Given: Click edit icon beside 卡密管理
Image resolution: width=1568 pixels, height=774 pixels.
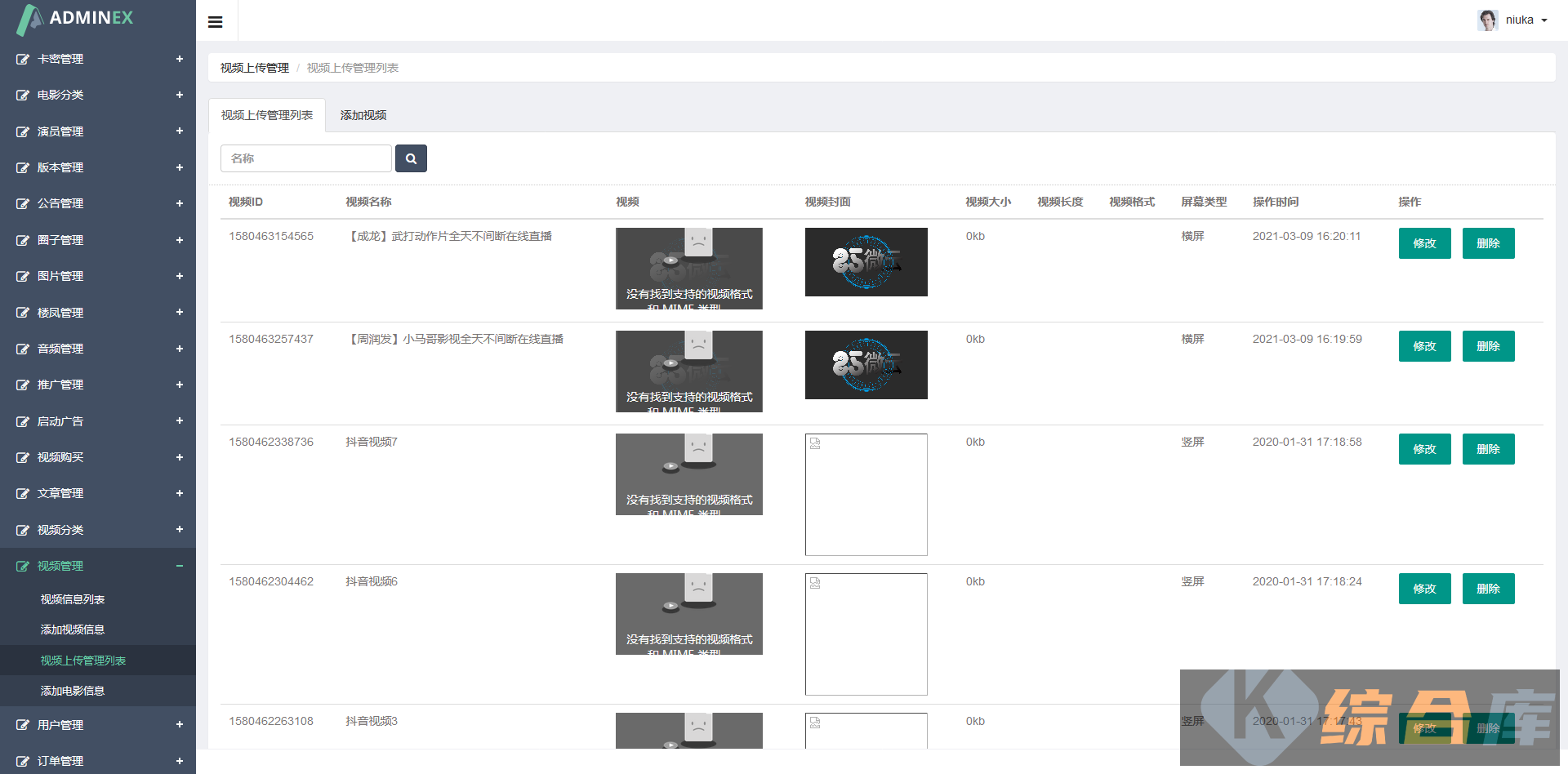Looking at the screenshot, I should click(x=23, y=59).
